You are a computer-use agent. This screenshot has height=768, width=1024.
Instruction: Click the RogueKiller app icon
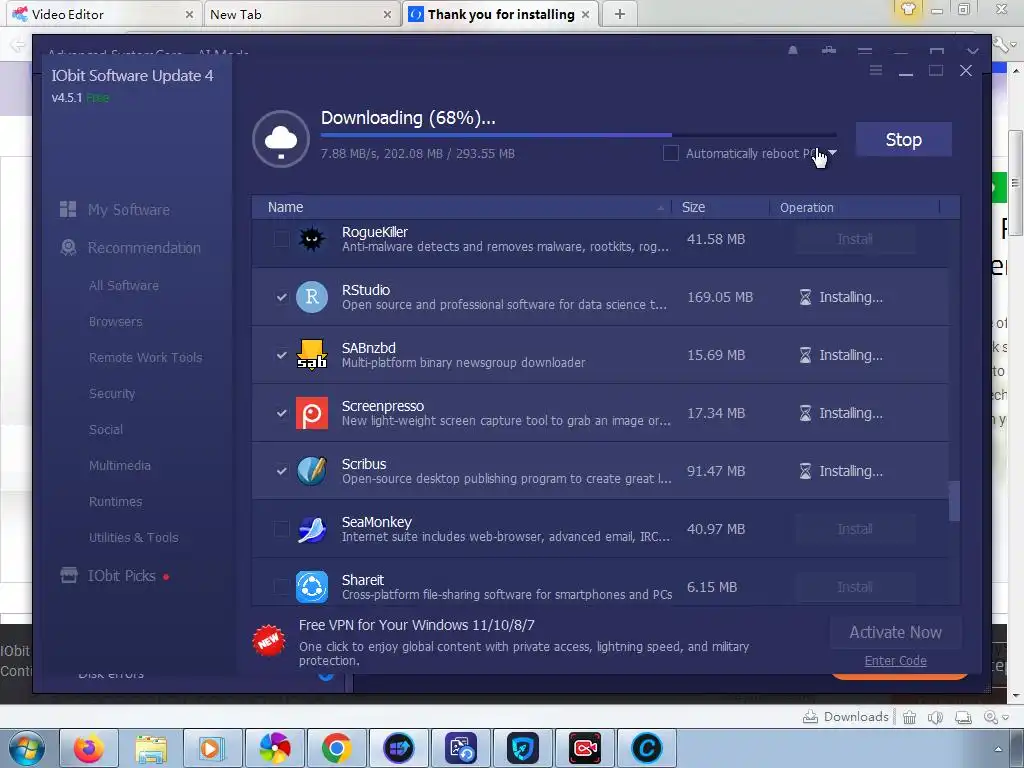click(312, 239)
